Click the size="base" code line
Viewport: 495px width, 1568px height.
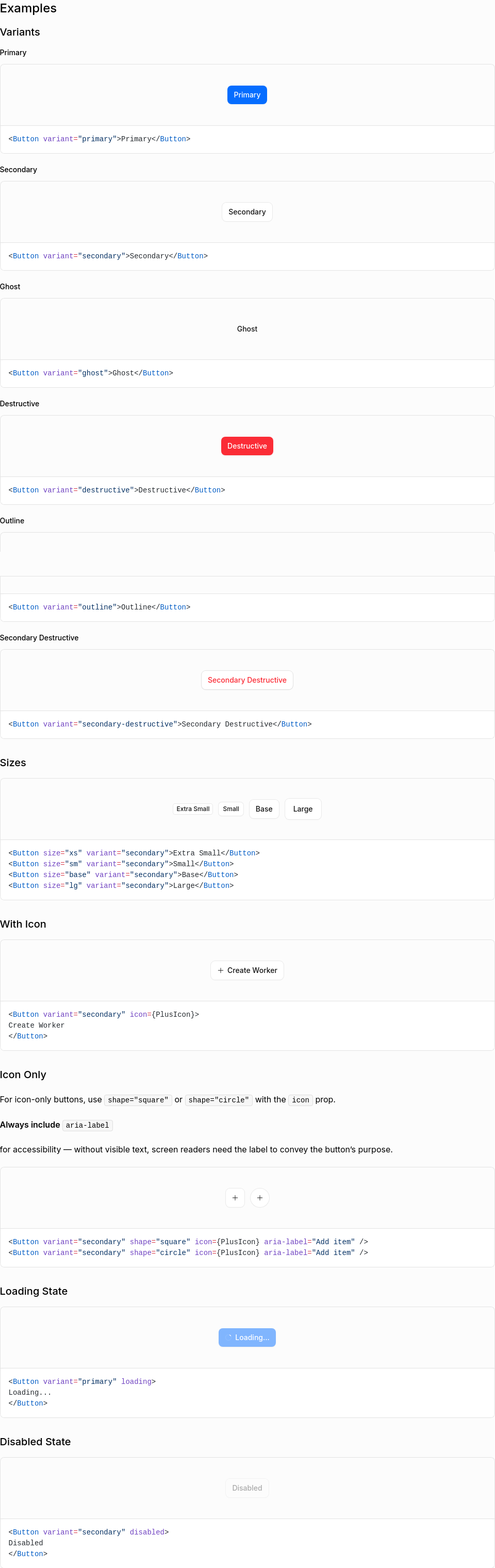124,876
